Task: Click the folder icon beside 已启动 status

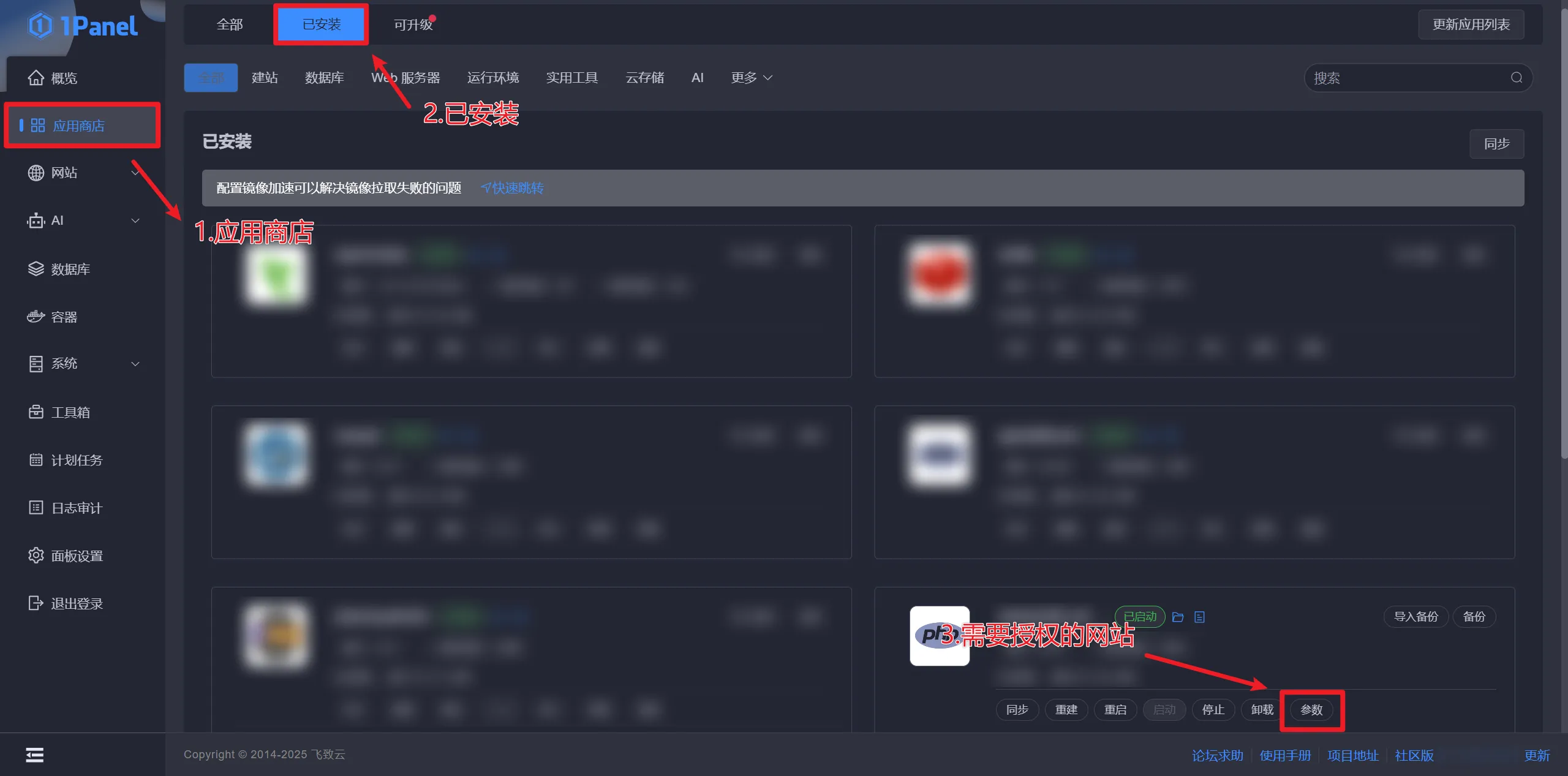Action: 1177,617
